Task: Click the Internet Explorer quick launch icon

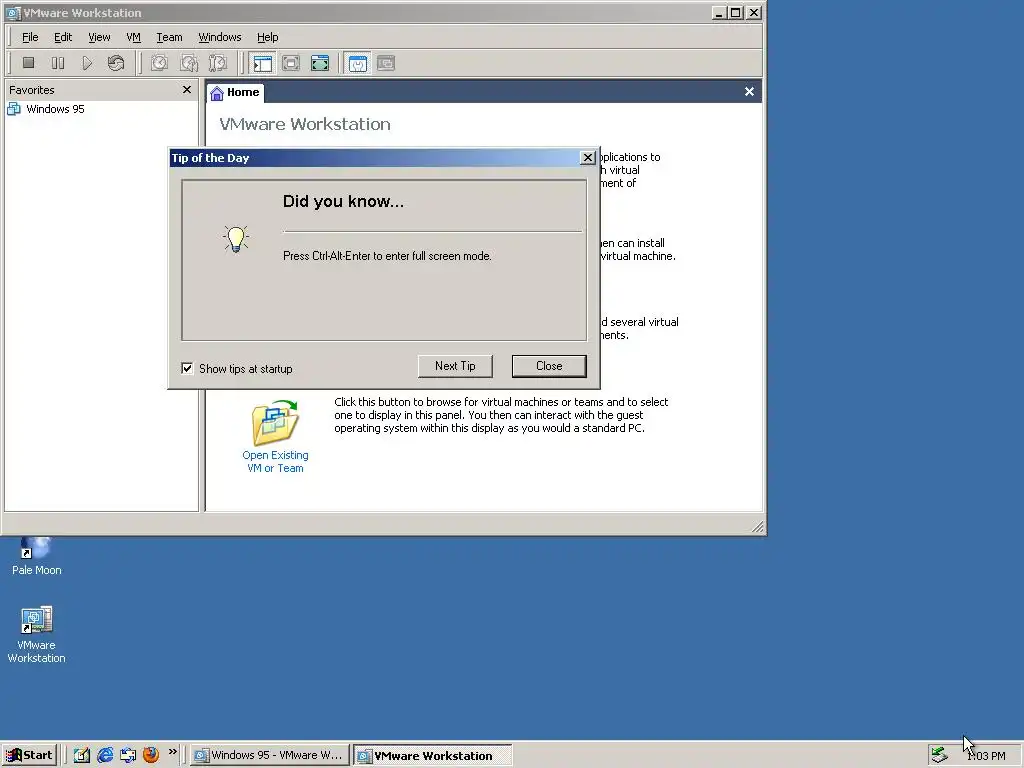Action: 104,755
